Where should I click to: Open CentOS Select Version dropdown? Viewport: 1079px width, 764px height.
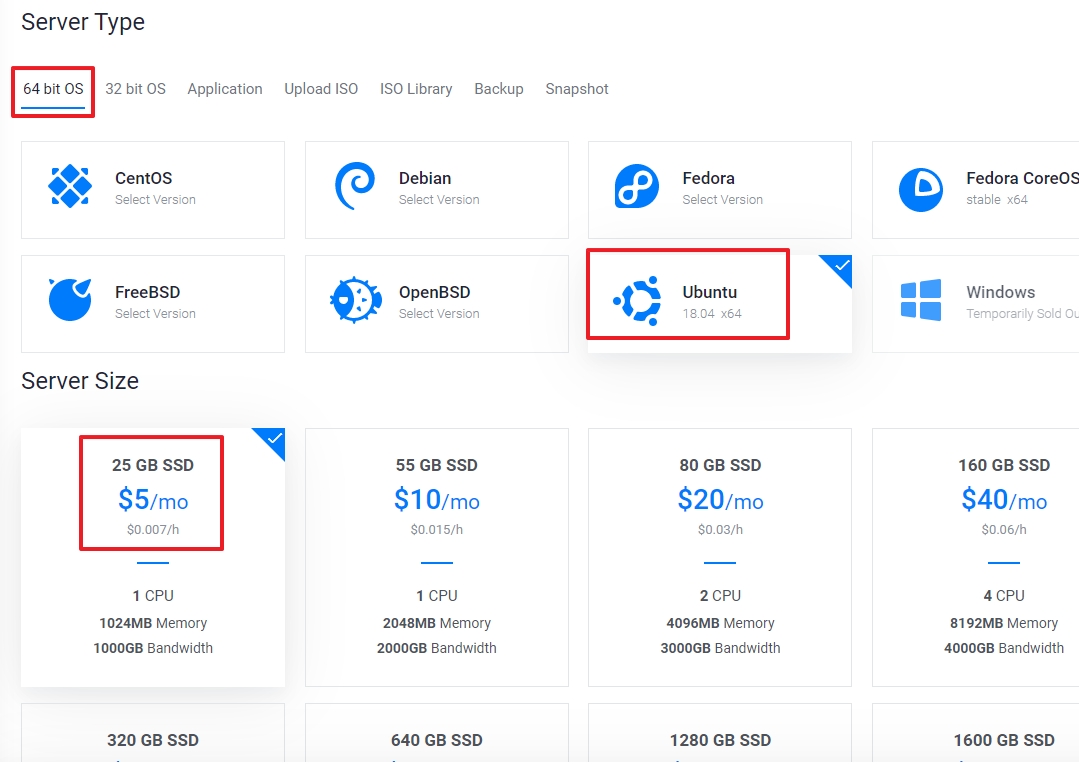(x=156, y=200)
